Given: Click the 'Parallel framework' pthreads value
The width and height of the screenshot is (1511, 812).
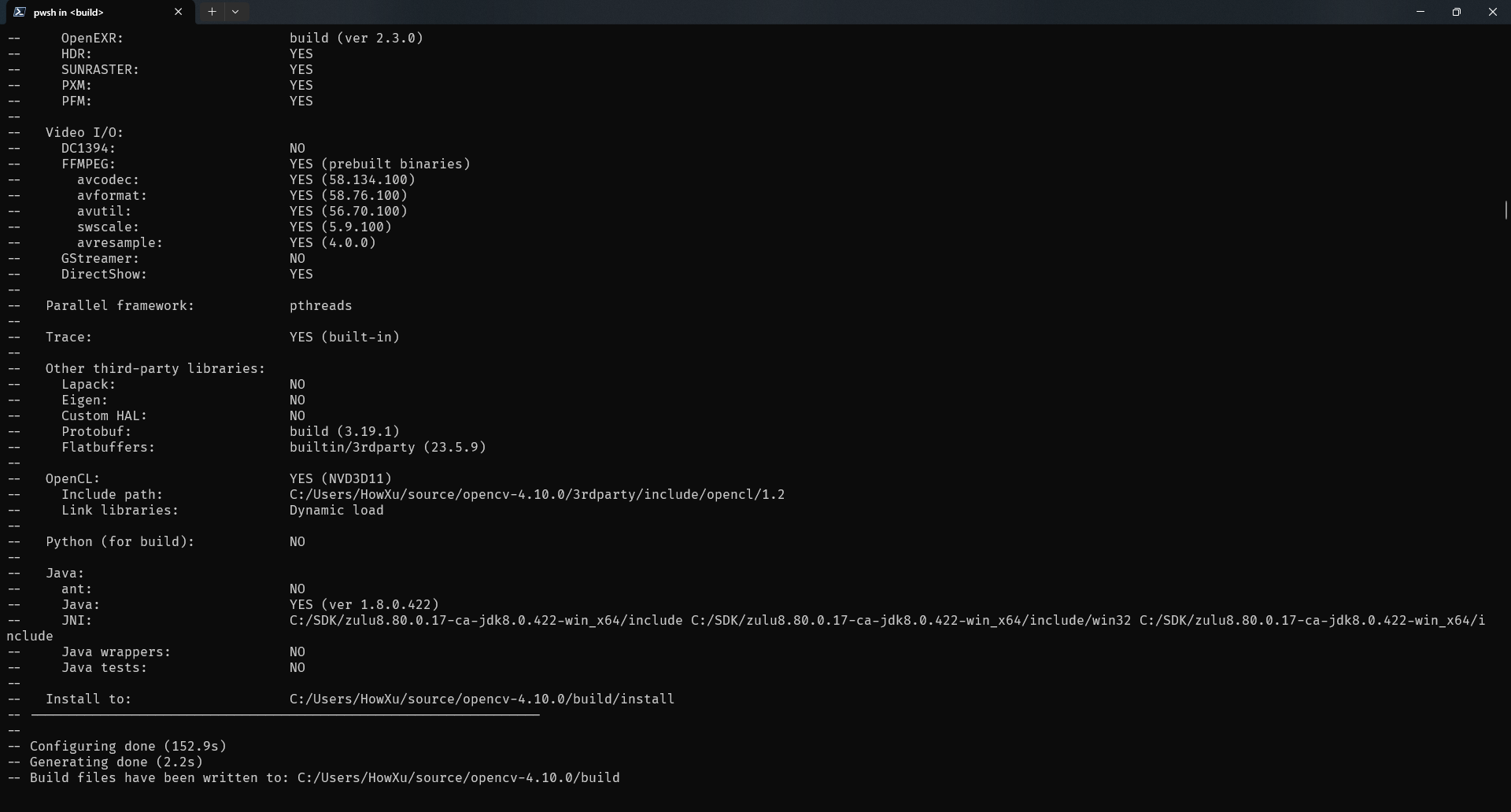Looking at the screenshot, I should 320,305.
